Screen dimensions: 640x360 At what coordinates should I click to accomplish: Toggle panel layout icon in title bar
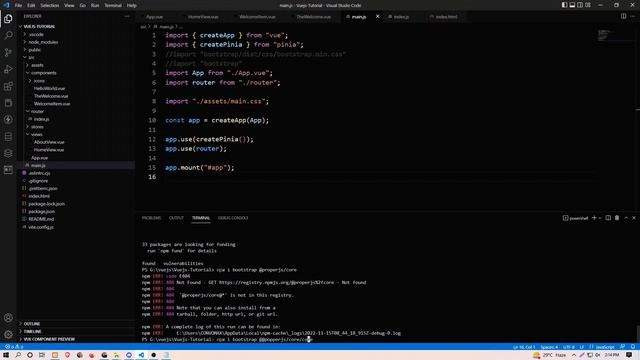[x=572, y=5]
